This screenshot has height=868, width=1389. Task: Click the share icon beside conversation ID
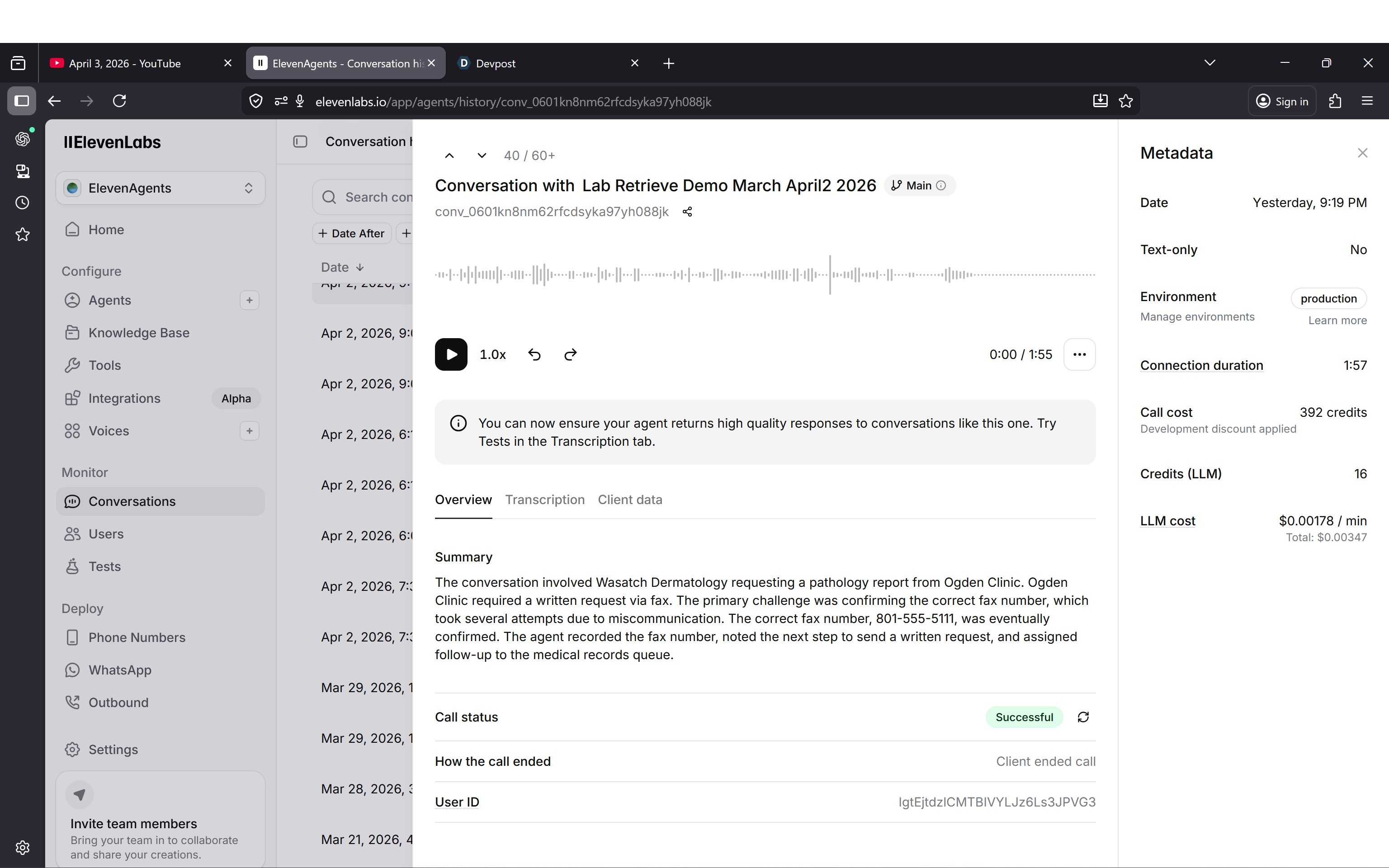[687, 212]
